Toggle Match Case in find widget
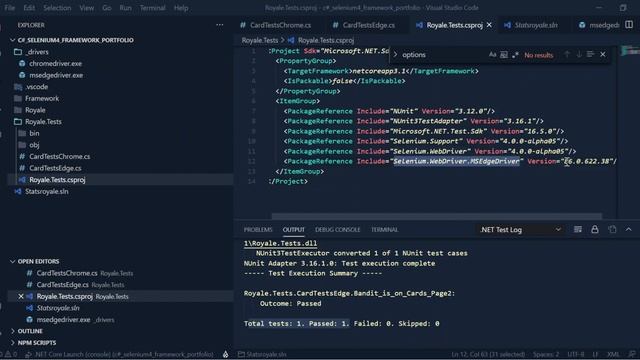Viewport: 640px width, 360px height. click(492, 55)
